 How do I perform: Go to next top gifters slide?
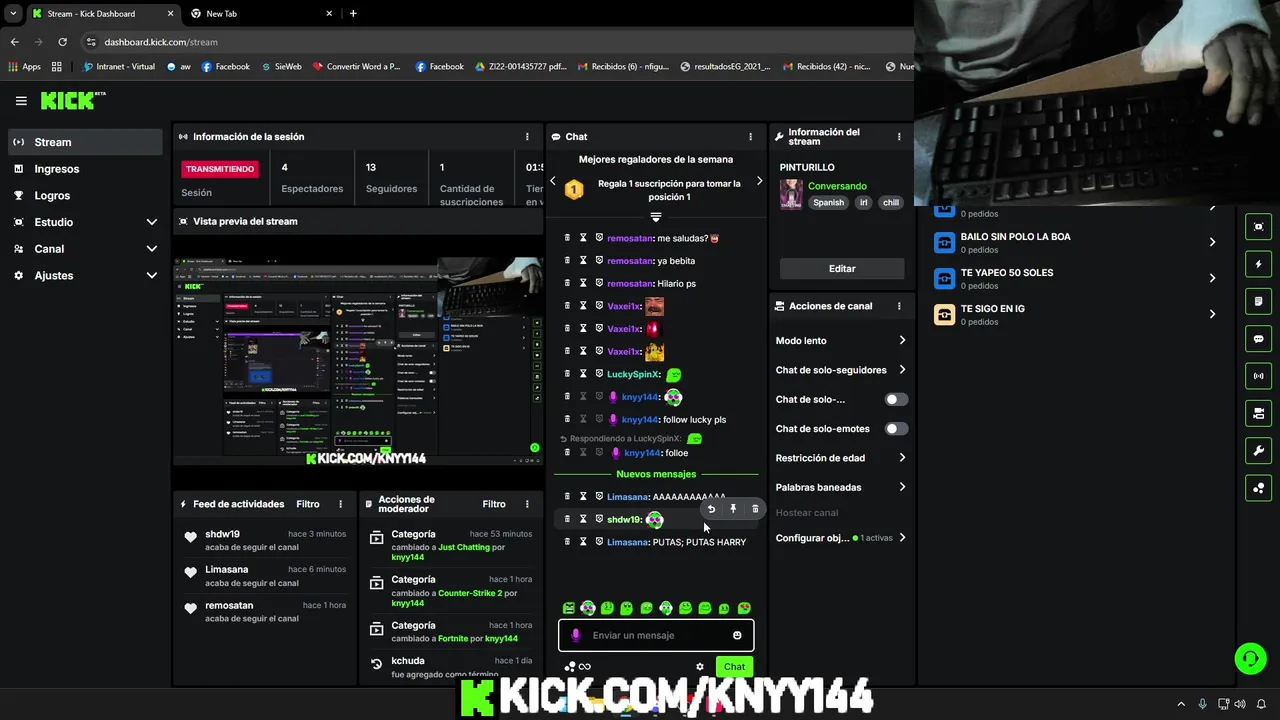click(x=759, y=181)
